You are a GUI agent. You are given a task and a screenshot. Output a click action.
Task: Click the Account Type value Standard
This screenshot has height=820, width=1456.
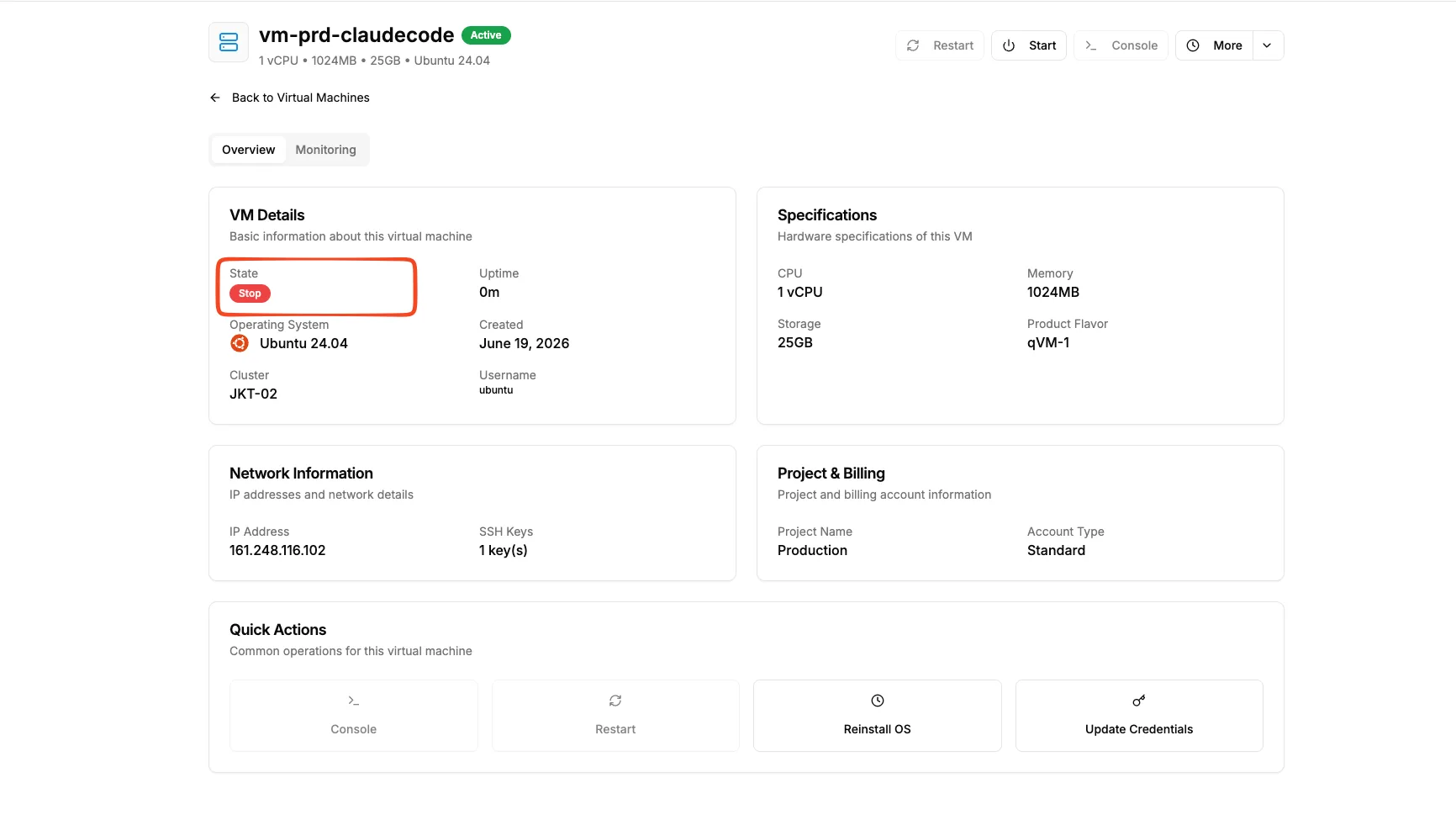(1056, 550)
